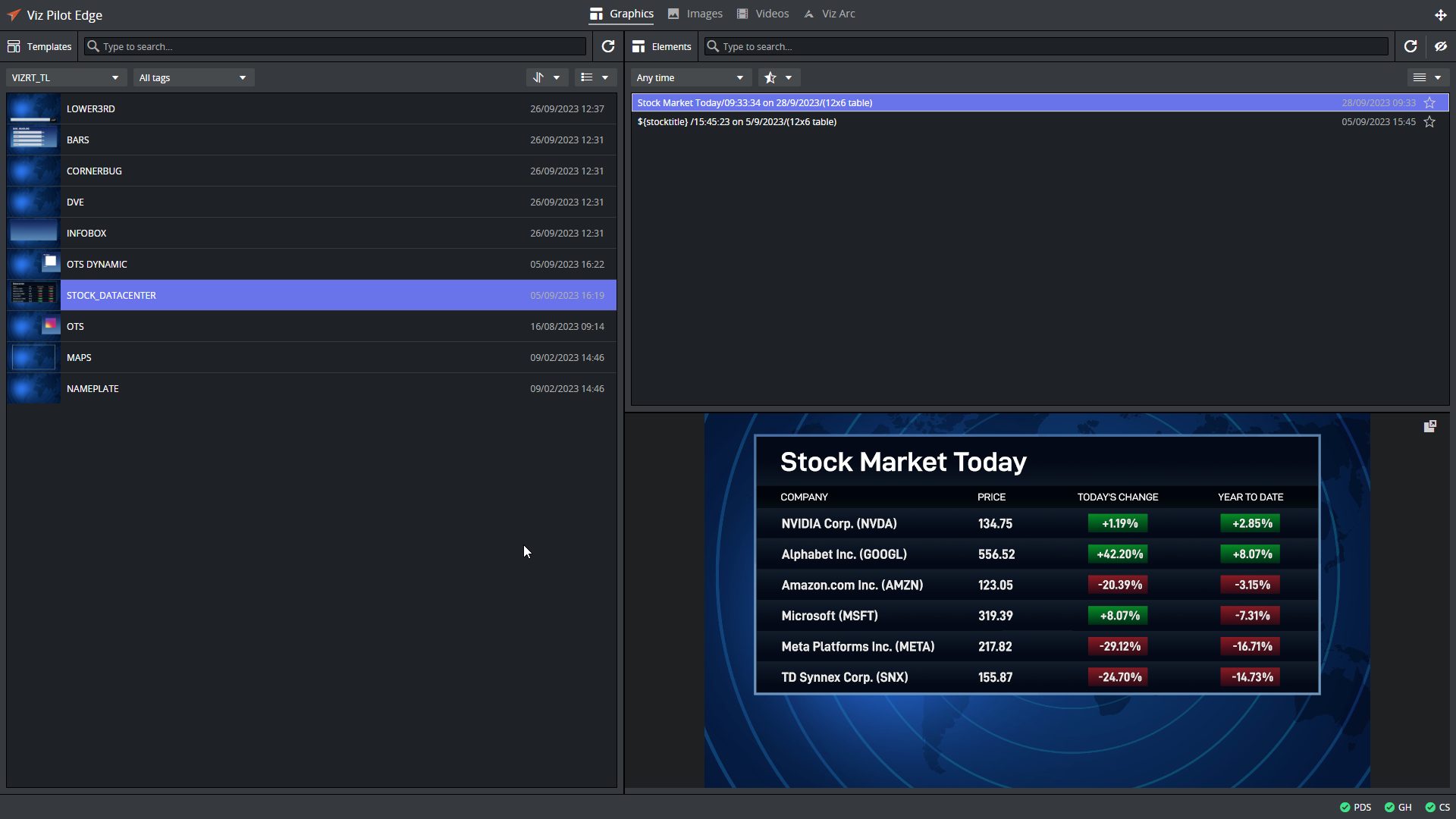Star the Stock Market Today element

[x=1429, y=102]
